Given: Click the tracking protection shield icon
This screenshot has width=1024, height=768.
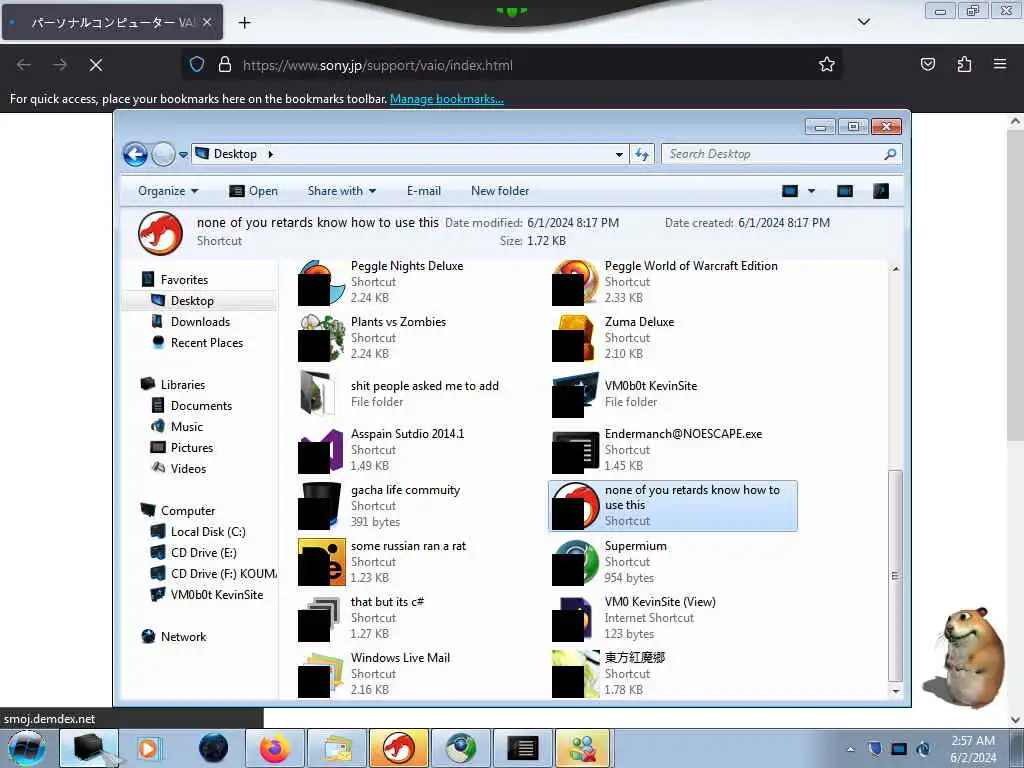Looking at the screenshot, I should pos(197,65).
